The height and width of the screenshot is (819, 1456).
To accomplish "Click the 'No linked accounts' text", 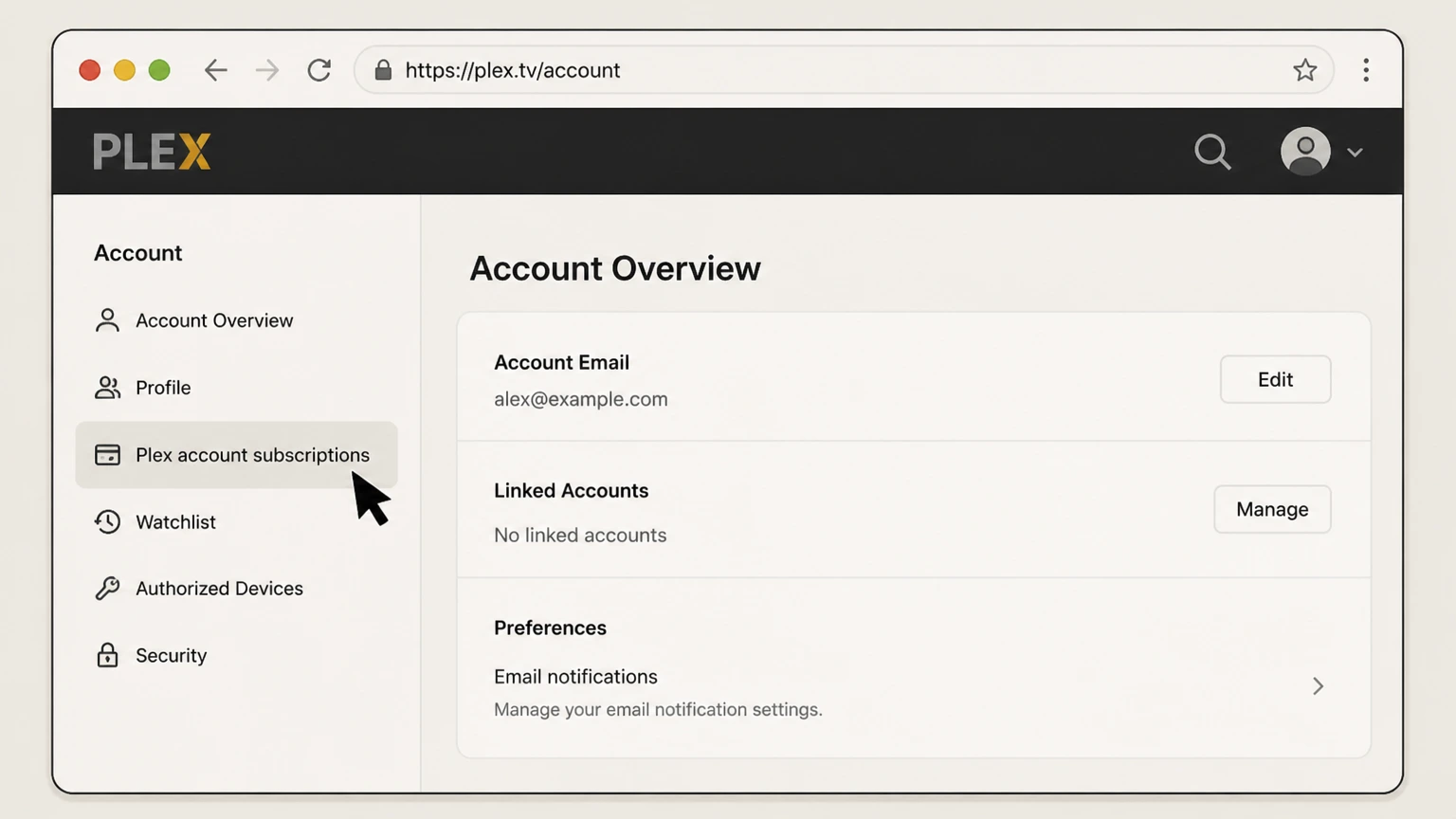I will (x=580, y=535).
